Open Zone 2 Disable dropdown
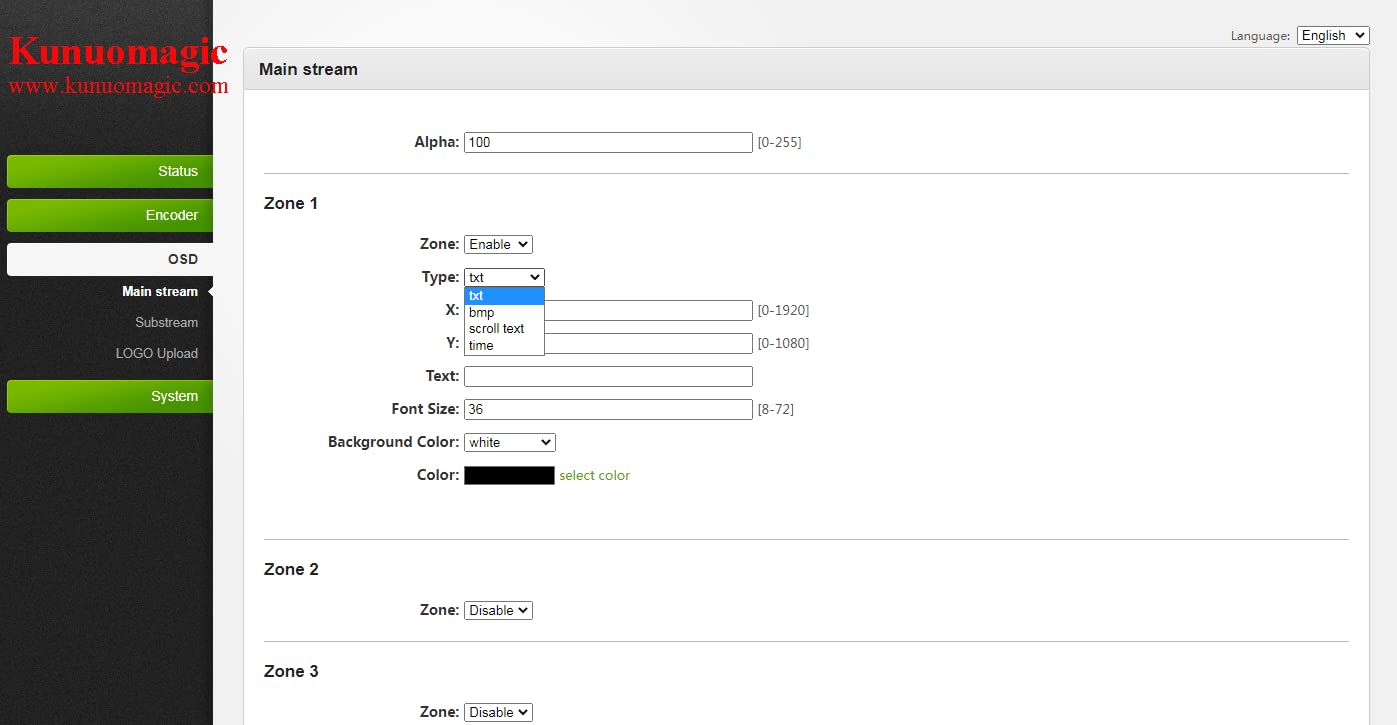The width and height of the screenshot is (1397, 725). pos(498,610)
